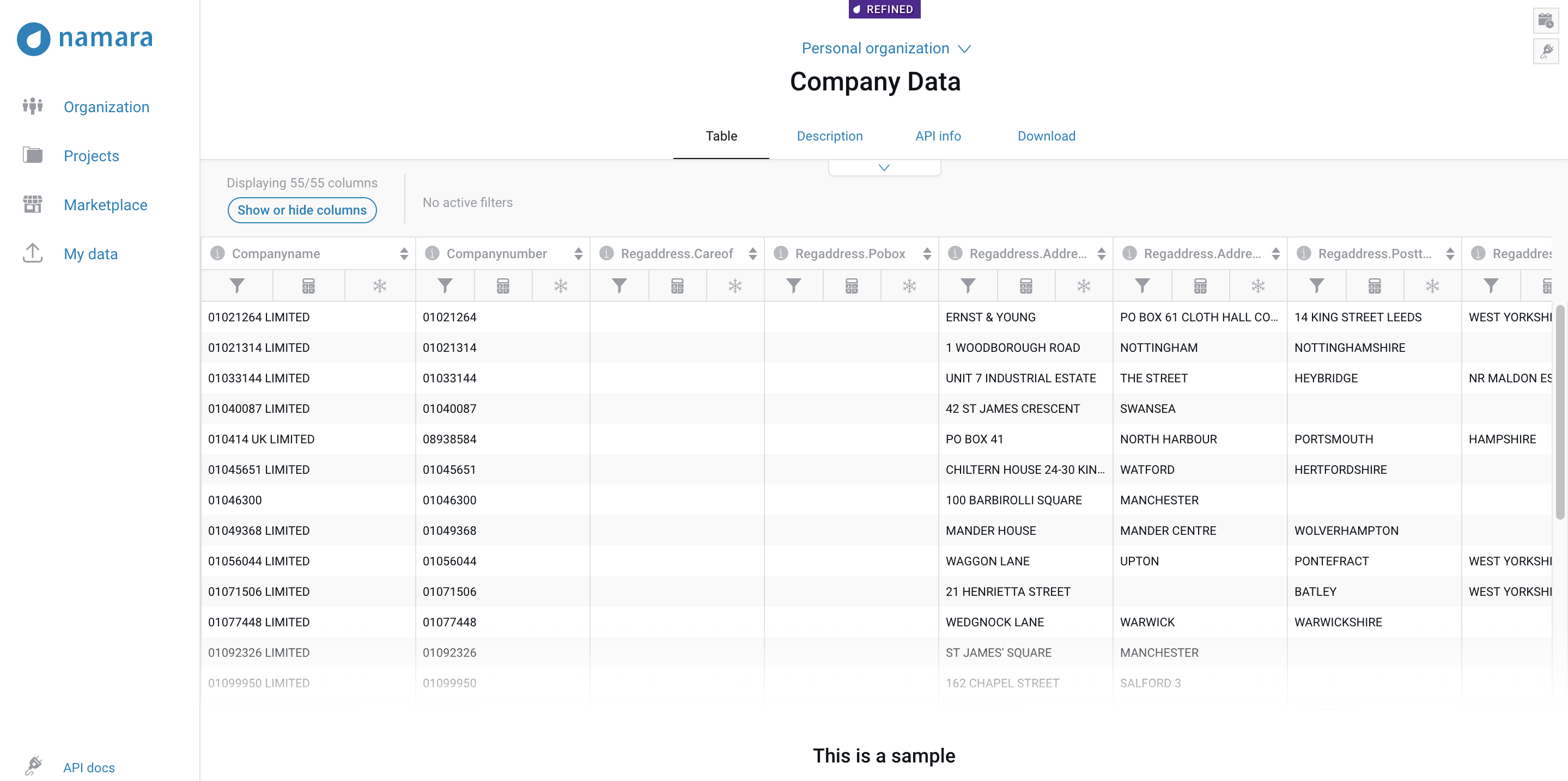Open API docs link
1568x781 pixels.
pos(89,767)
